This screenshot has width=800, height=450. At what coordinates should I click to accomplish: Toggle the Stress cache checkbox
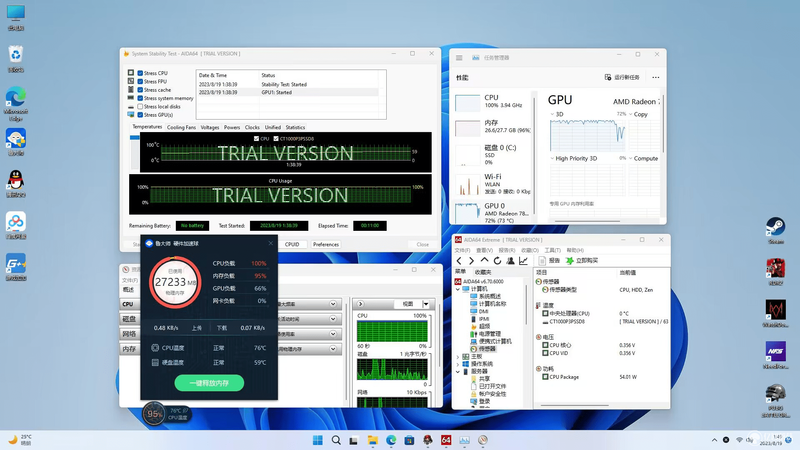click(x=140, y=90)
